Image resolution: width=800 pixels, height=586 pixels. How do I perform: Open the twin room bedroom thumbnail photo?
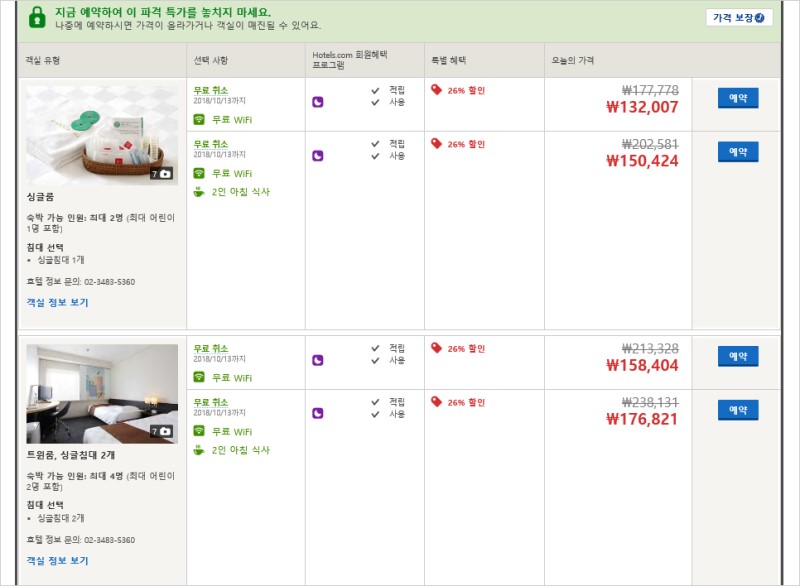pos(102,394)
